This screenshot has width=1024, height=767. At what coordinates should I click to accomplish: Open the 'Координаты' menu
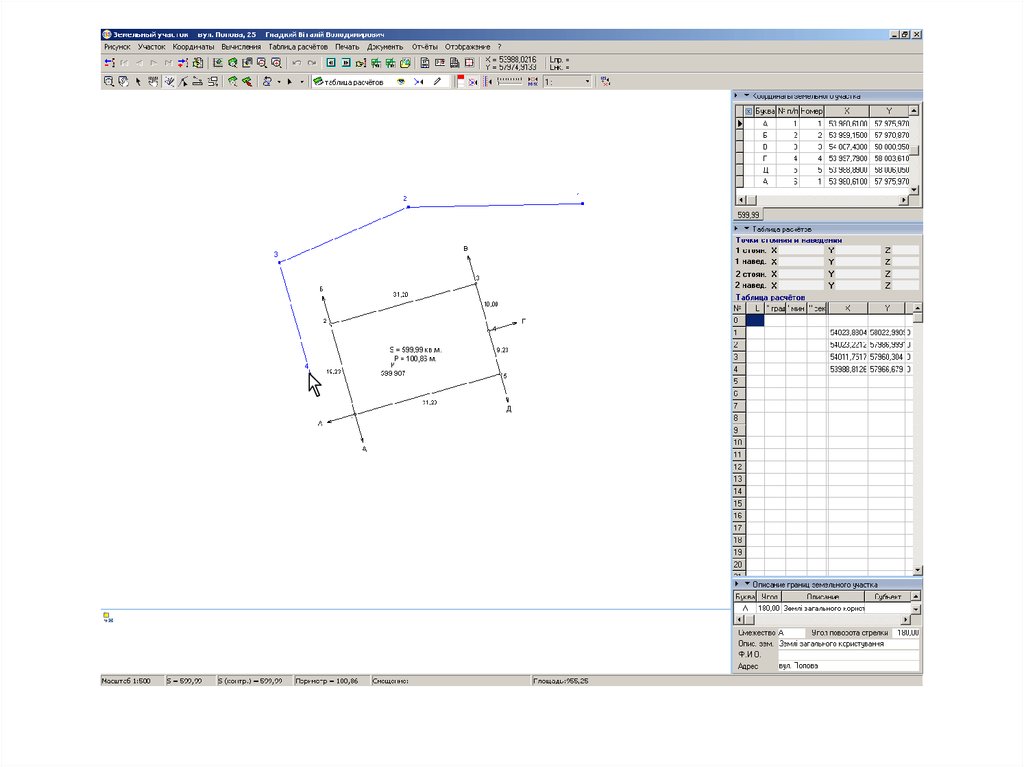tap(193, 47)
